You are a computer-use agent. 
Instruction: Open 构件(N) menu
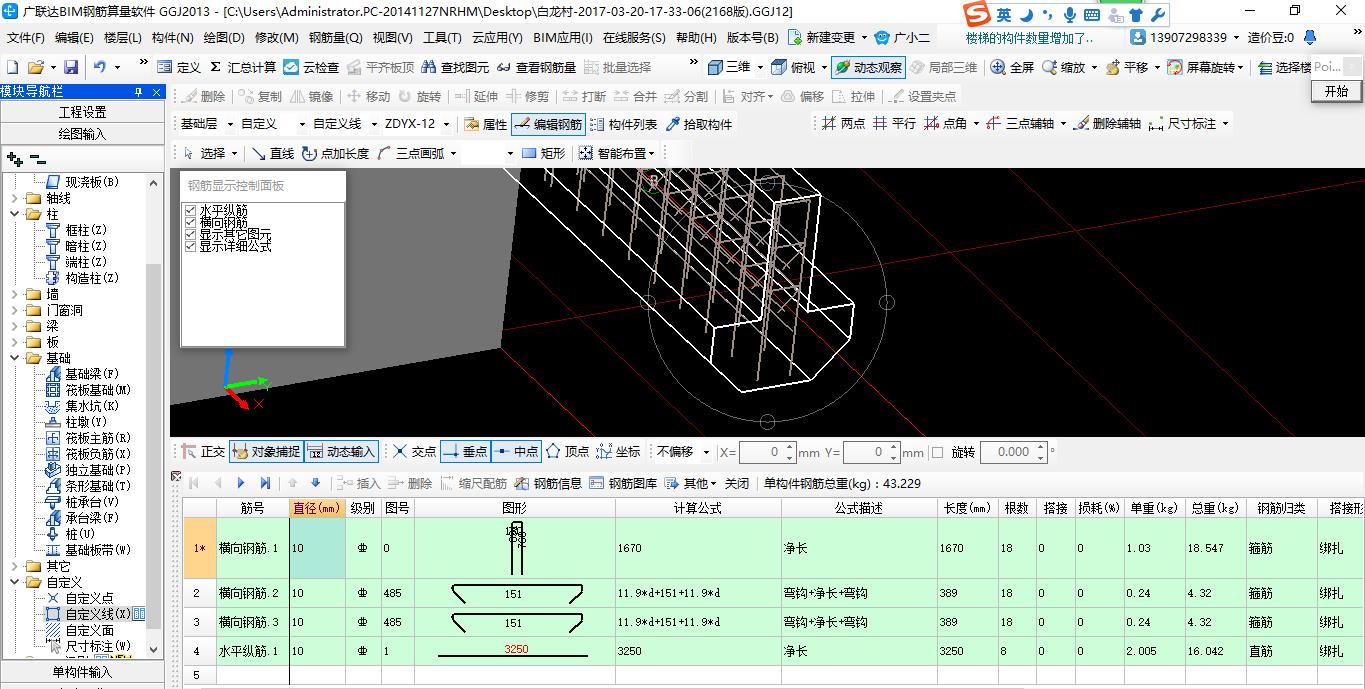(x=172, y=38)
